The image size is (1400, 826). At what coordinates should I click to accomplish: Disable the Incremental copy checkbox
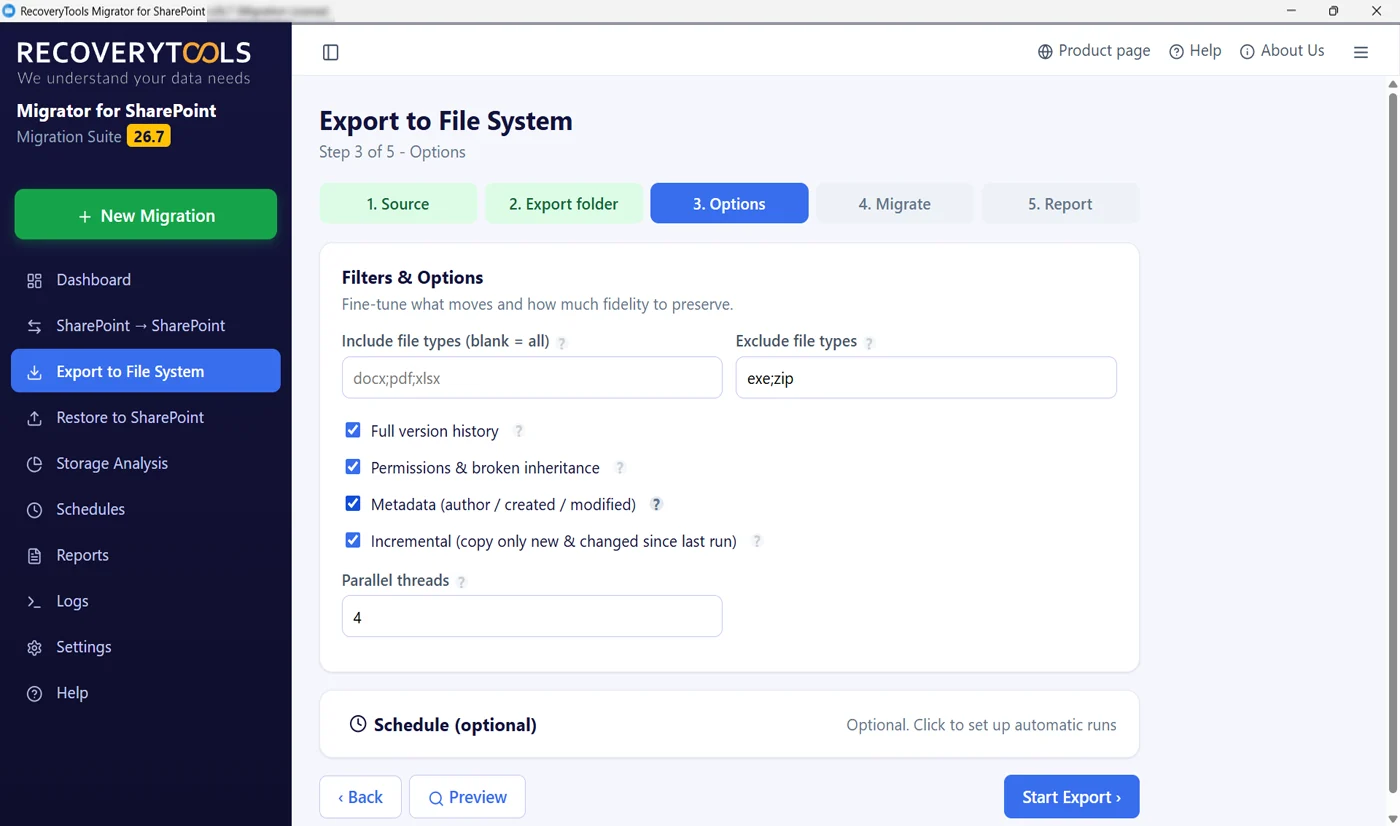353,540
